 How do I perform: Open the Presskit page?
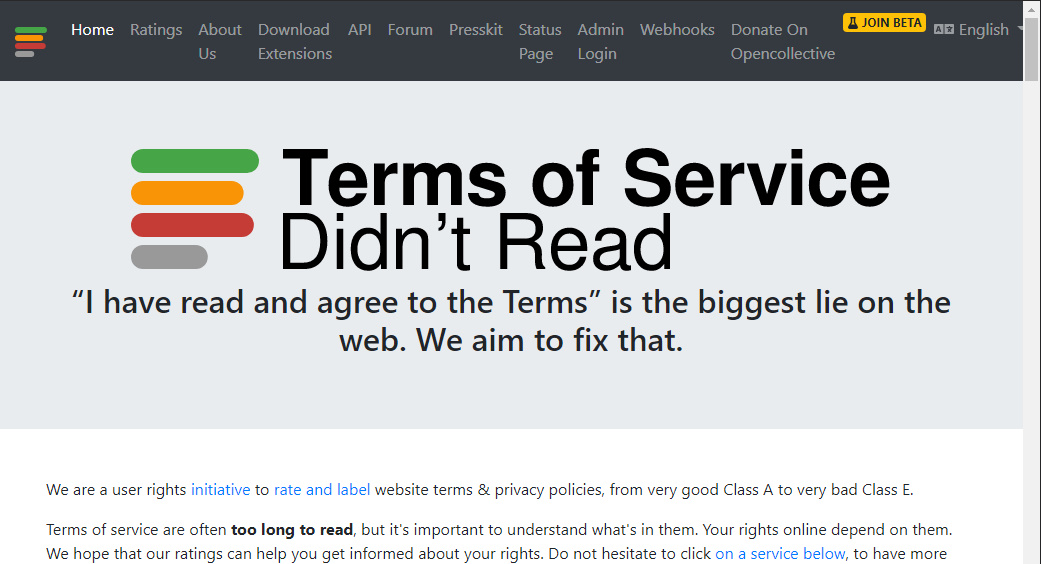click(475, 30)
